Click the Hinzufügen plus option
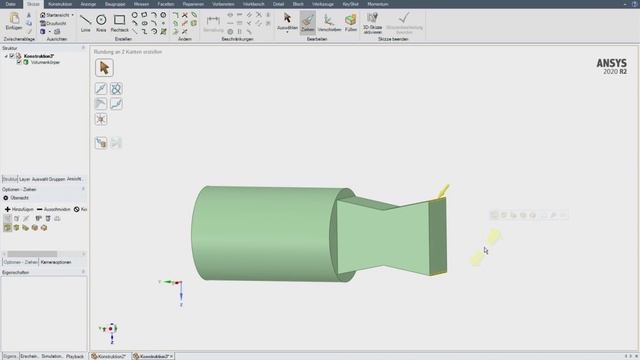Image resolution: width=640 pixels, height=360 pixels. pos(19,209)
